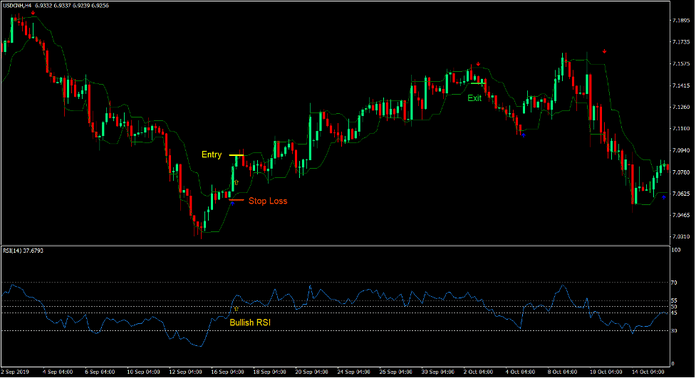Click the 7.1260 price axis label
The image size is (696, 378).
(x=681, y=107)
